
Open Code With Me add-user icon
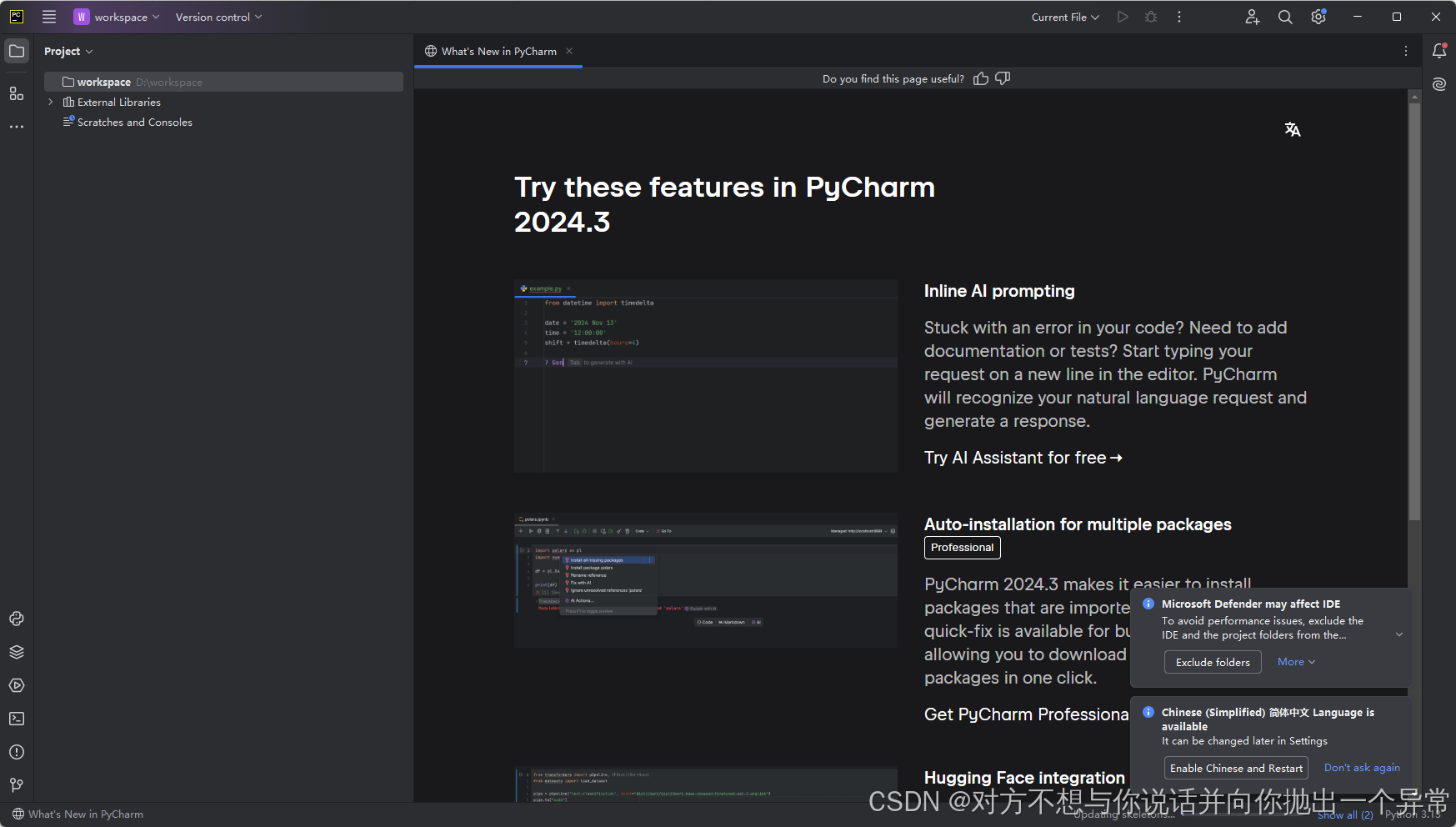(x=1253, y=17)
